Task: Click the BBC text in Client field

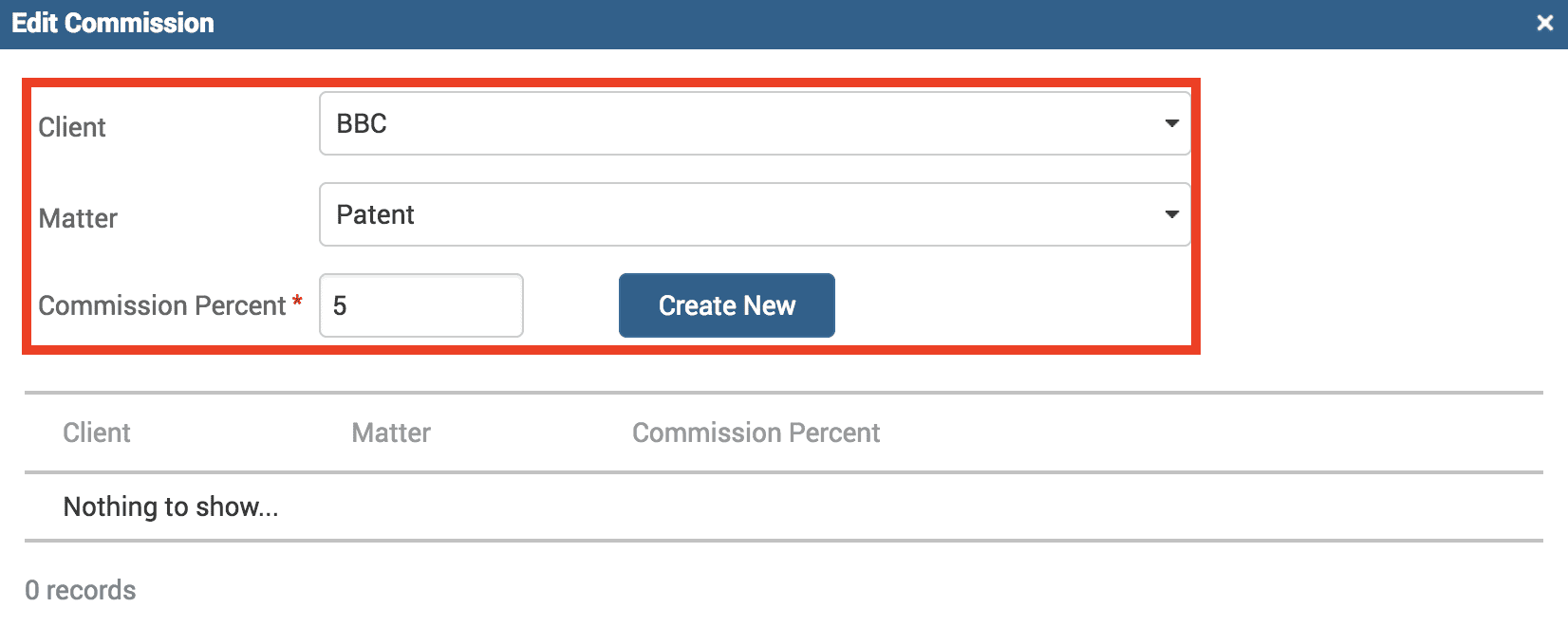Action: [x=362, y=123]
